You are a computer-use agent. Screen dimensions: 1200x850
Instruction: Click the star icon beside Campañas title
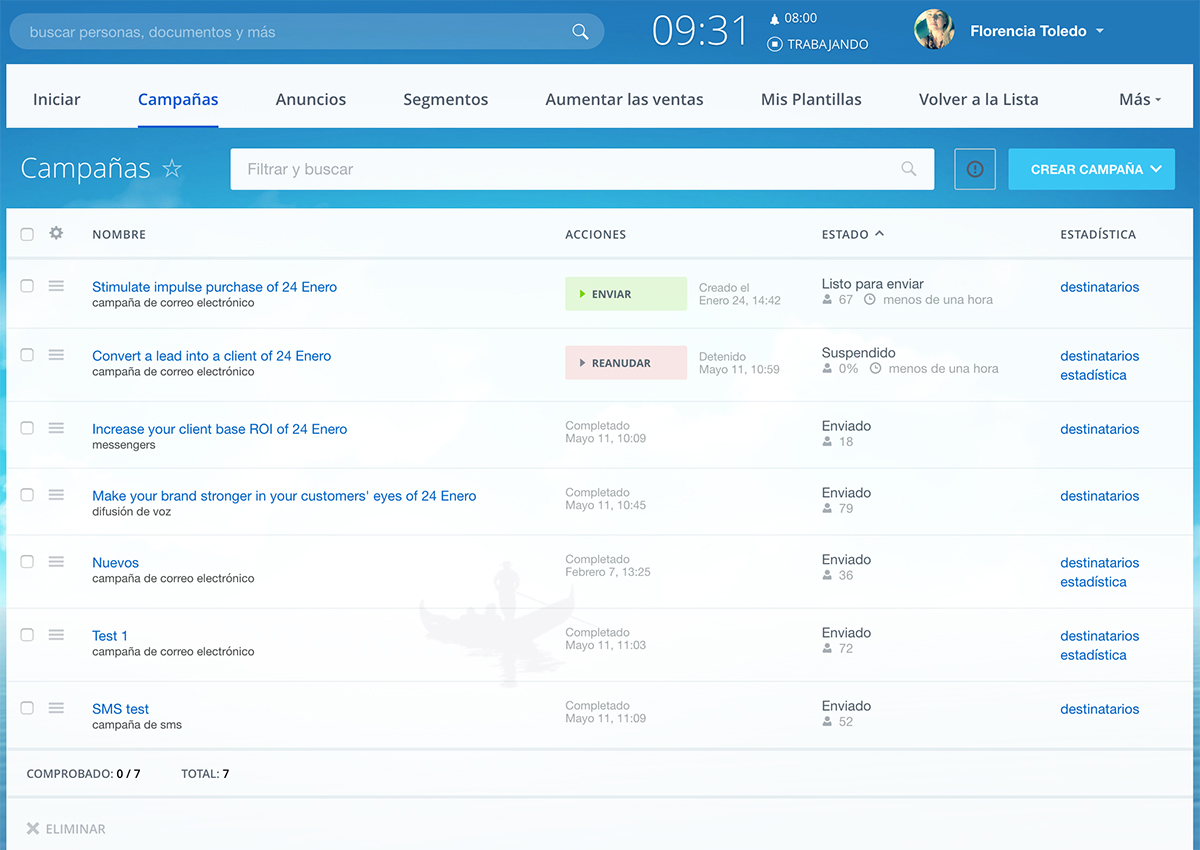tap(172, 168)
